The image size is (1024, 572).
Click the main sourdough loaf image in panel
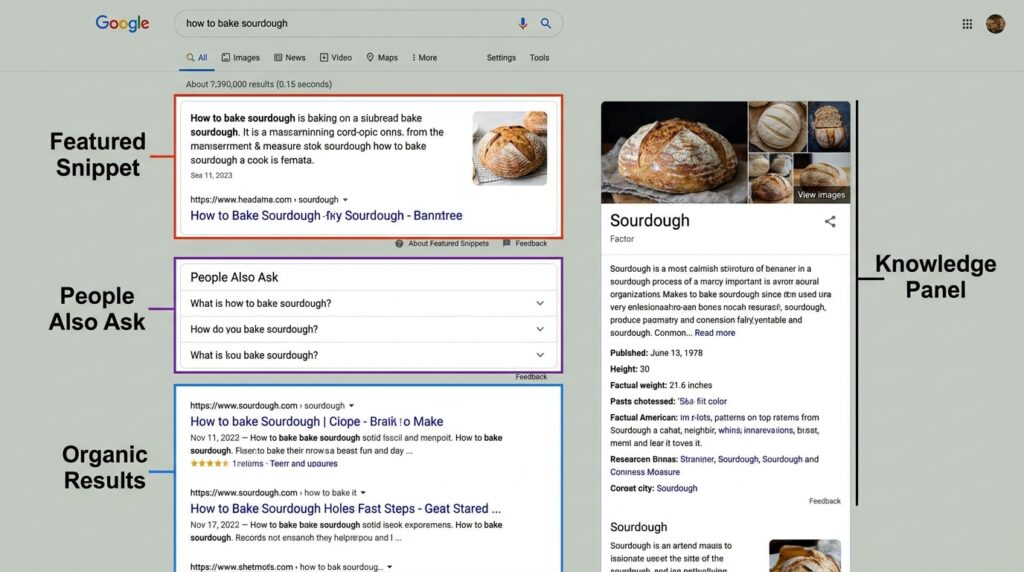[674, 152]
